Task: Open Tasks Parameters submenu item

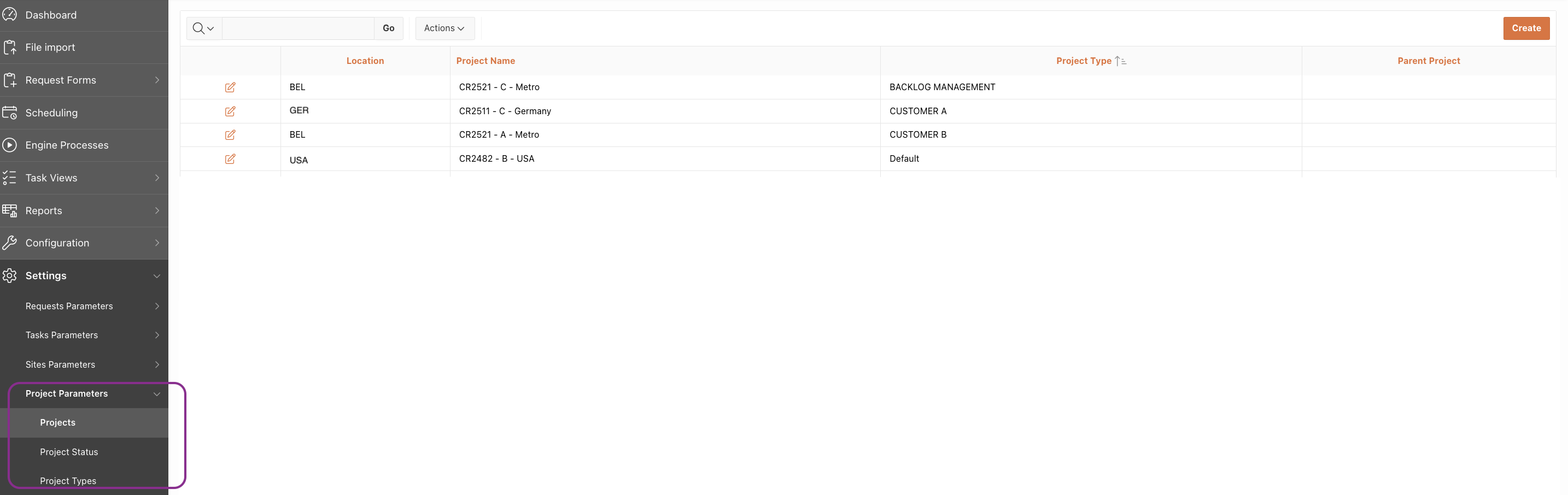Action: click(84, 335)
